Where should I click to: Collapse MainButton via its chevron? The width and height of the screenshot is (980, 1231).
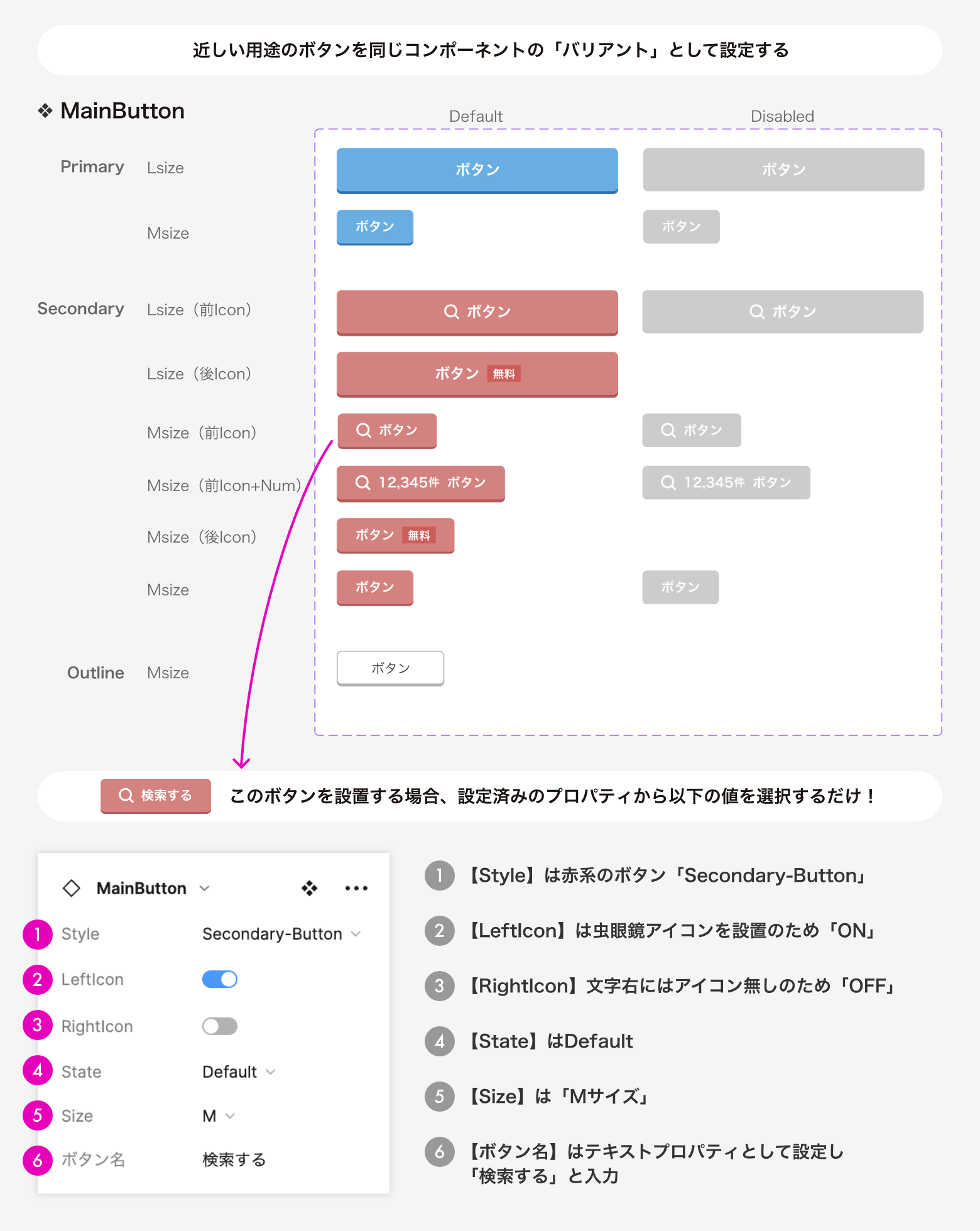coord(204,887)
